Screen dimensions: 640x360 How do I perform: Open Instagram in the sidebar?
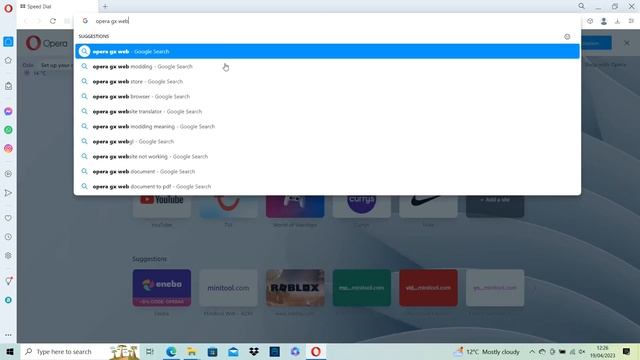coord(8,149)
